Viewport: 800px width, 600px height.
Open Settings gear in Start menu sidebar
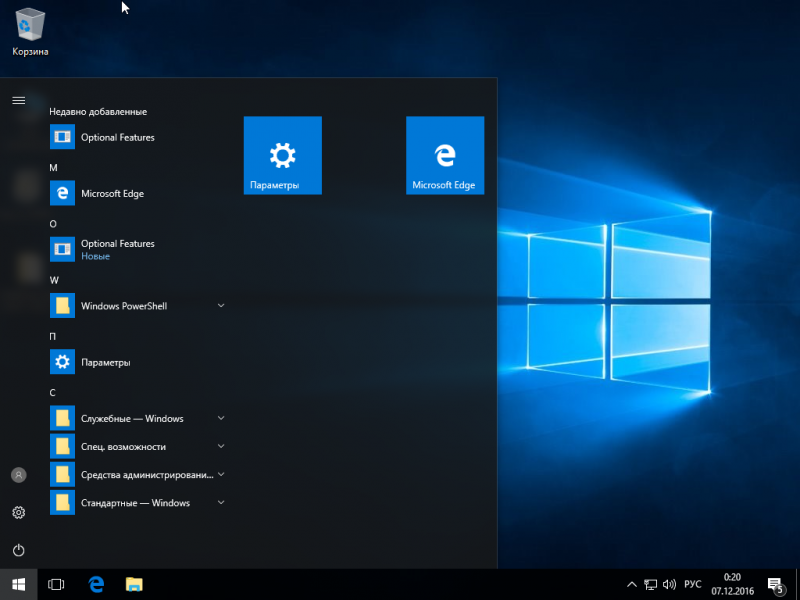(19, 512)
